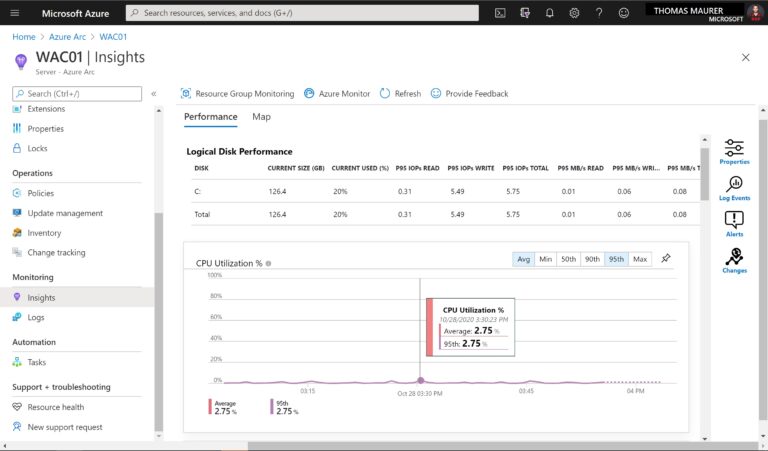The width and height of the screenshot is (768, 451).
Task: Open Changes pane on right rail
Action: click(734, 260)
